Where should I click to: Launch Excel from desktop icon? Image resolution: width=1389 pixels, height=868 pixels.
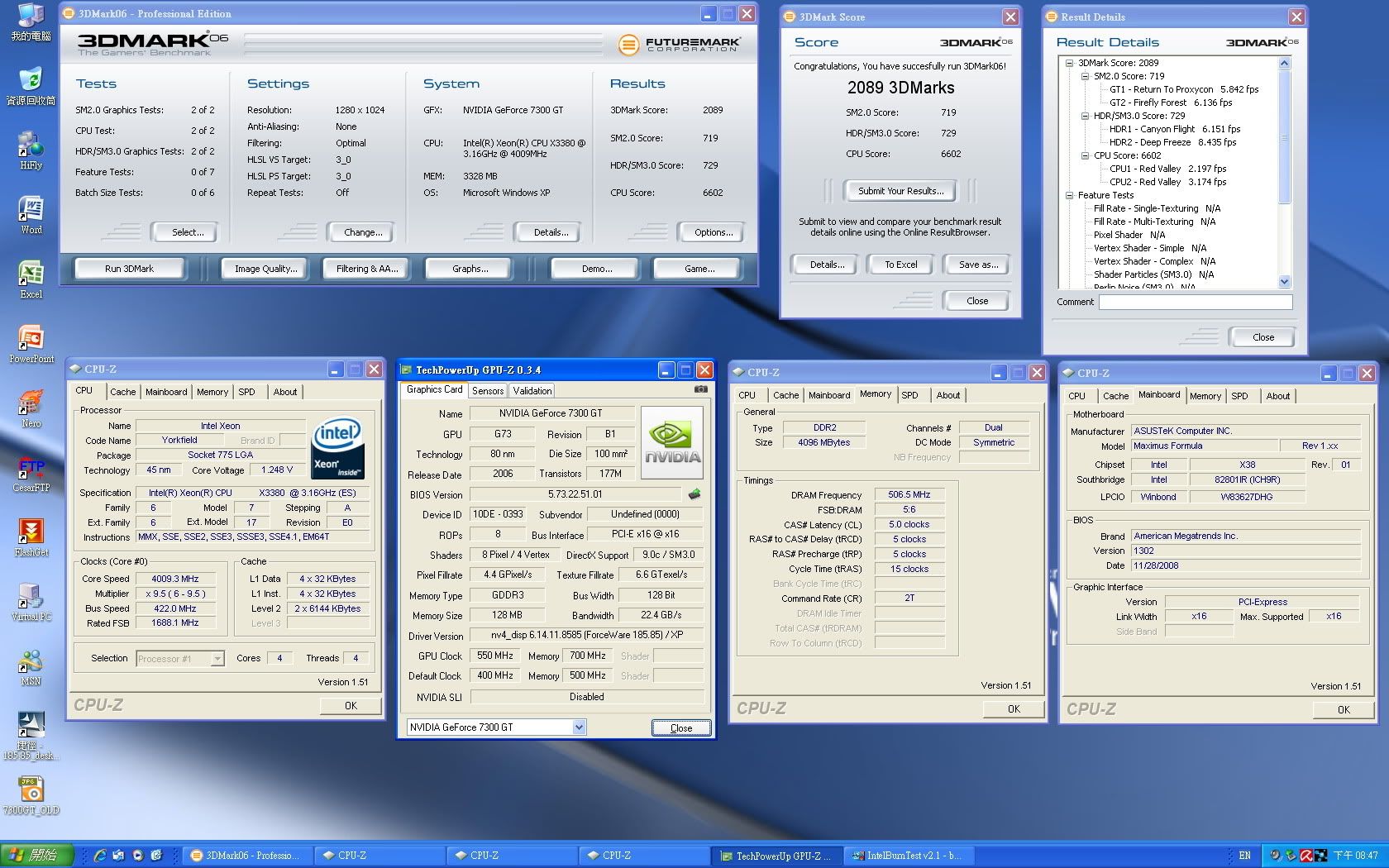[x=31, y=279]
